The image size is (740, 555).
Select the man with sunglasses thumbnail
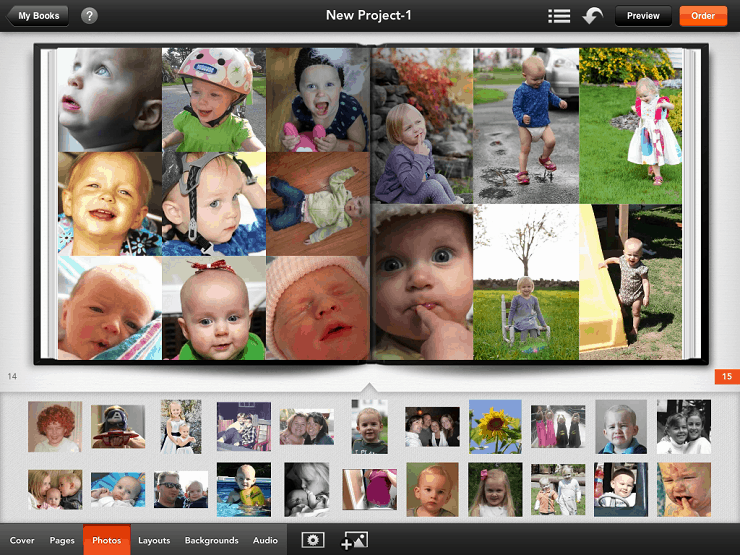(181, 489)
